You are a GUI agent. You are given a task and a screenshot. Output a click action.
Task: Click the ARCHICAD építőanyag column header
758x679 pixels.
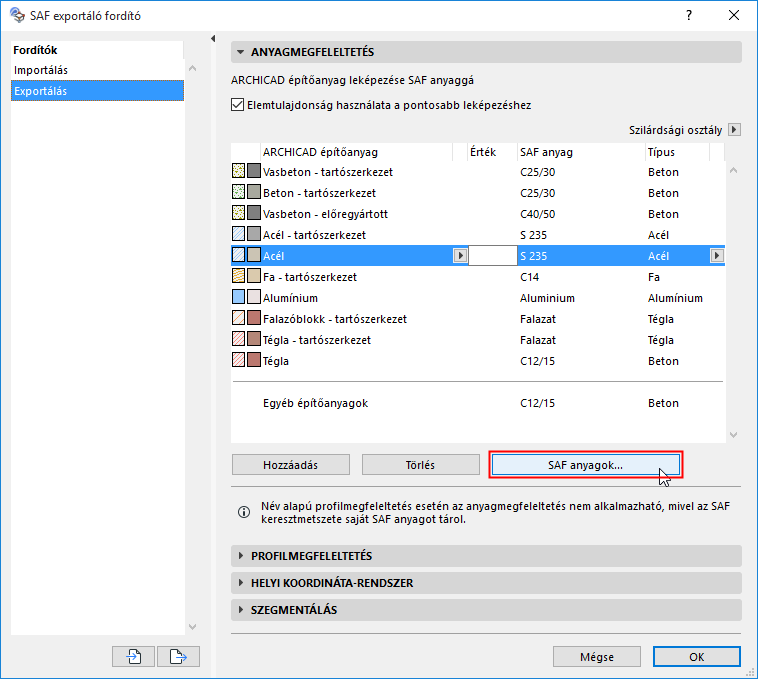[x=356, y=152]
